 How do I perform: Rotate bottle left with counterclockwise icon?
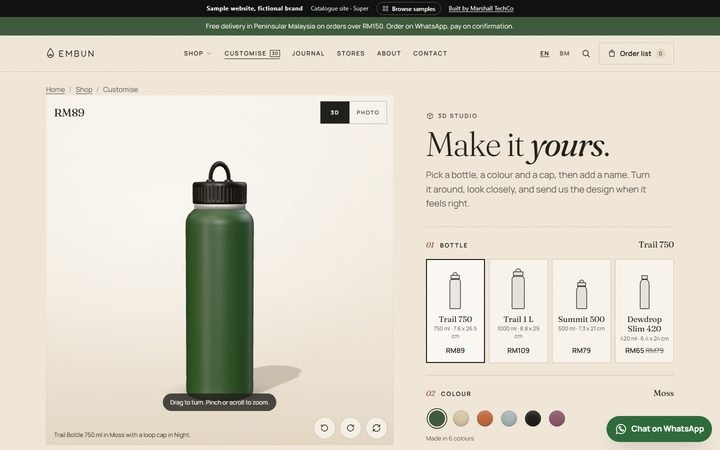click(x=325, y=428)
